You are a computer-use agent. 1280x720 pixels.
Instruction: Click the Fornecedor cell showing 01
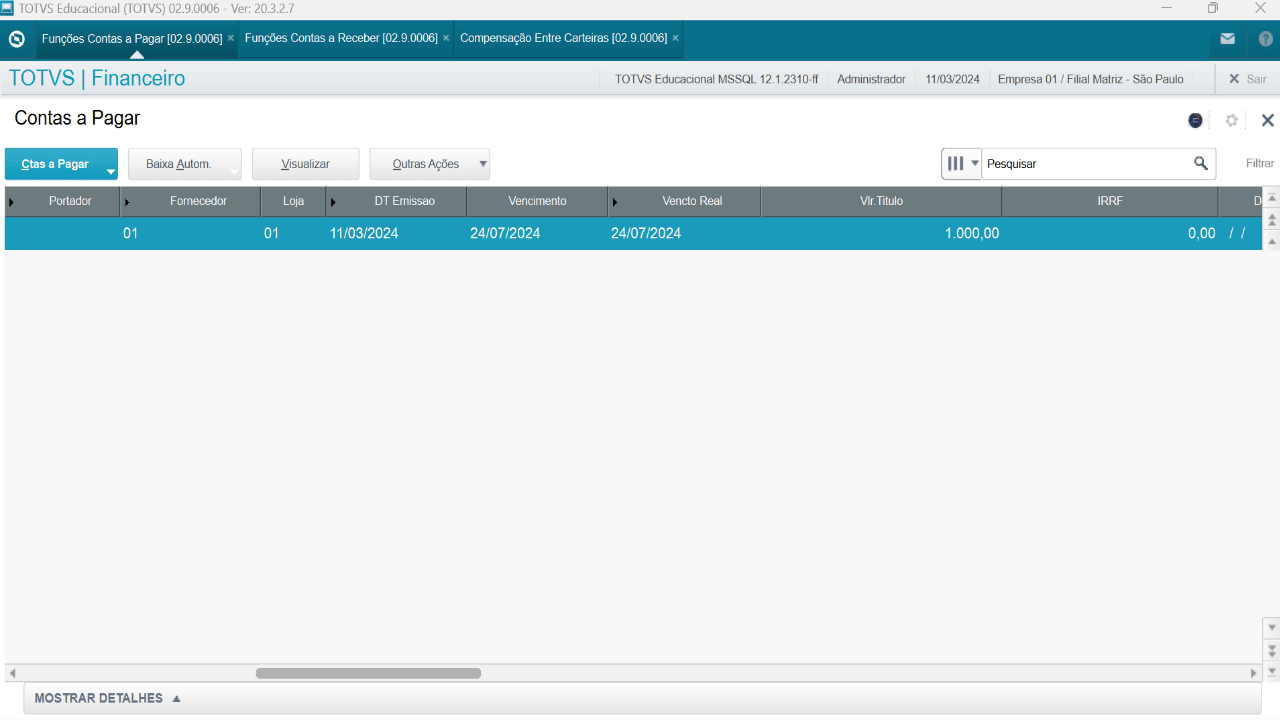(190, 233)
